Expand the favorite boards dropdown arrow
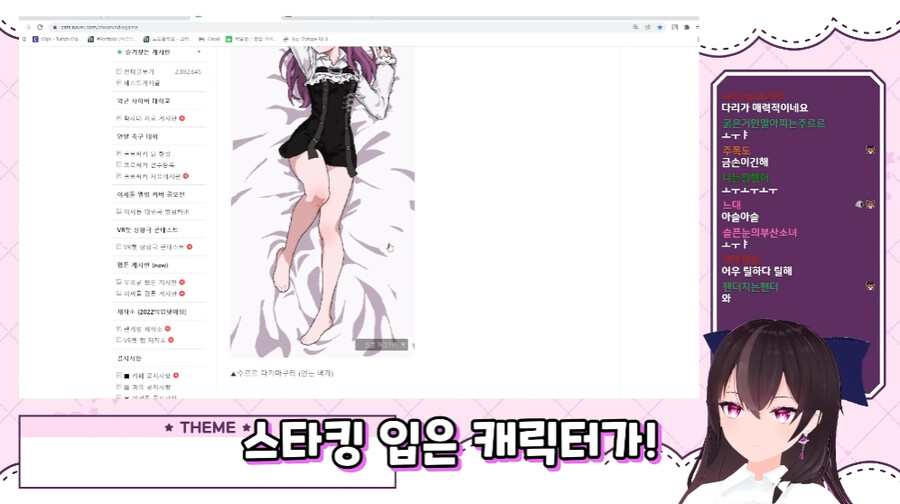The image size is (900, 504). pos(199,52)
